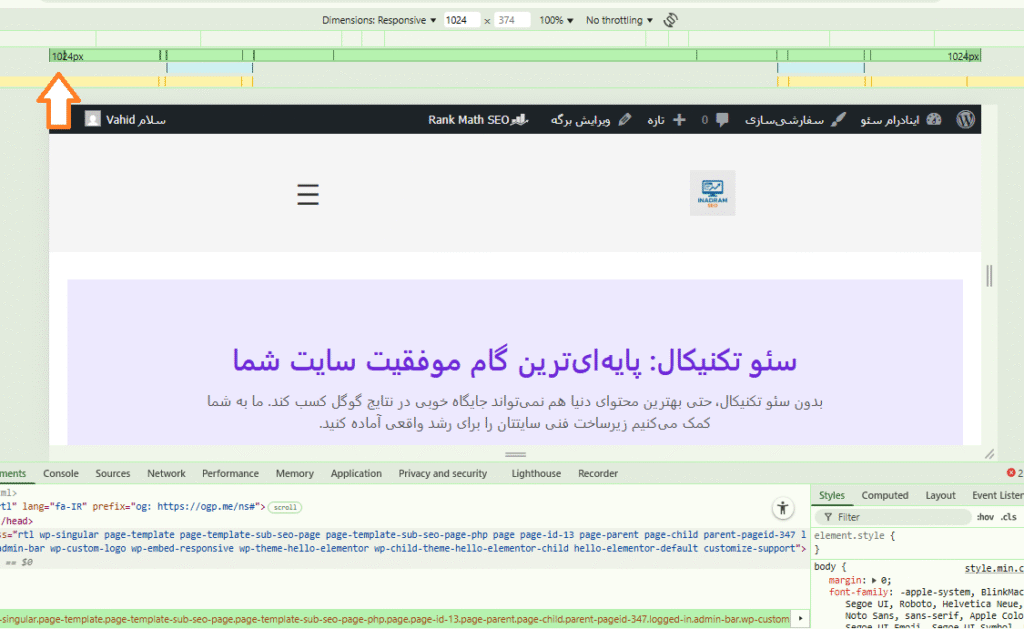Screen dimensions: 1024x629
Task: Switch to the Sources tab
Action: (112, 474)
